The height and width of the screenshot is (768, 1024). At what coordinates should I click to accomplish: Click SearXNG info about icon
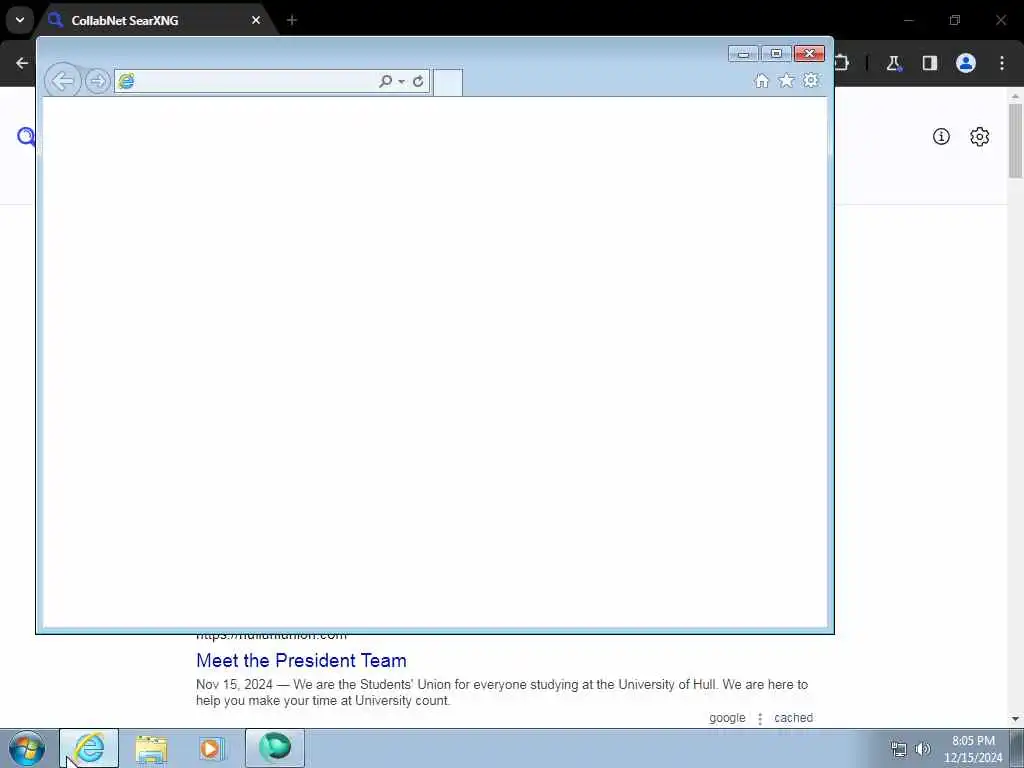coord(941,136)
